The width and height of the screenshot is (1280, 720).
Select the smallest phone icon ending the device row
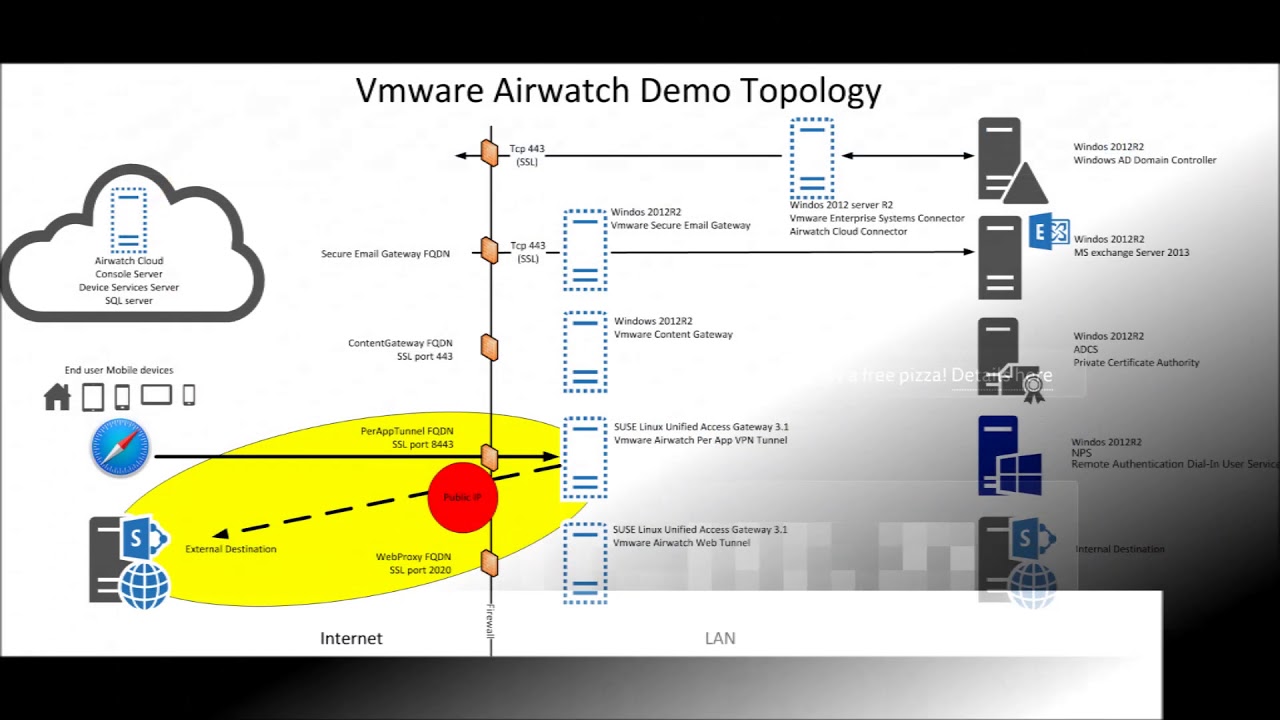188,395
